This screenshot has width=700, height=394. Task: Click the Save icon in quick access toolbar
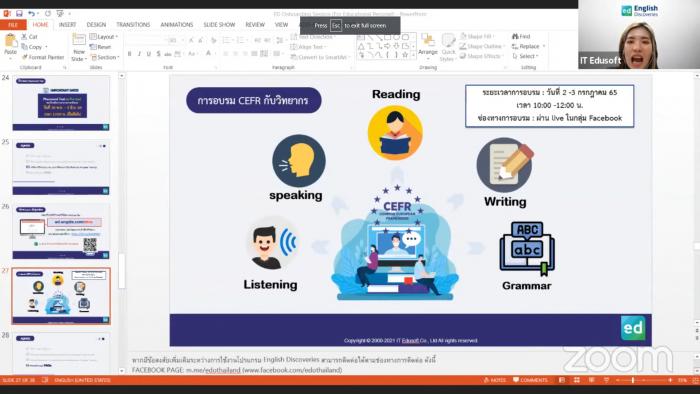(19, 14)
